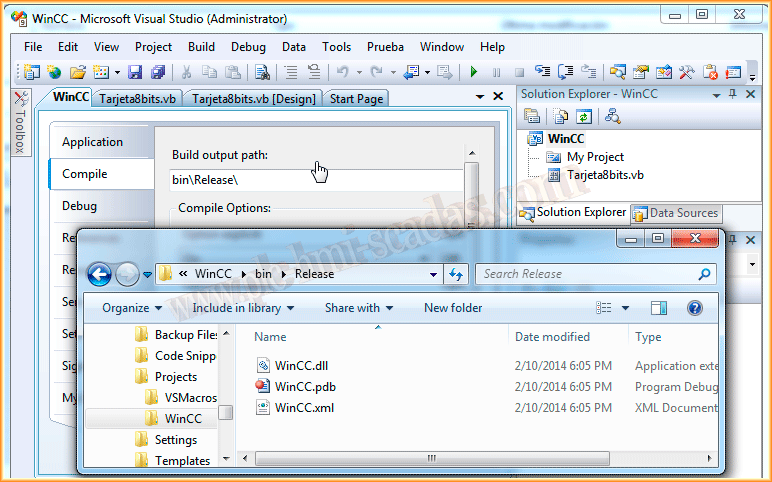The width and height of the screenshot is (772, 482).
Task: Toggle the Explorer preview pane button
Action: (659, 308)
